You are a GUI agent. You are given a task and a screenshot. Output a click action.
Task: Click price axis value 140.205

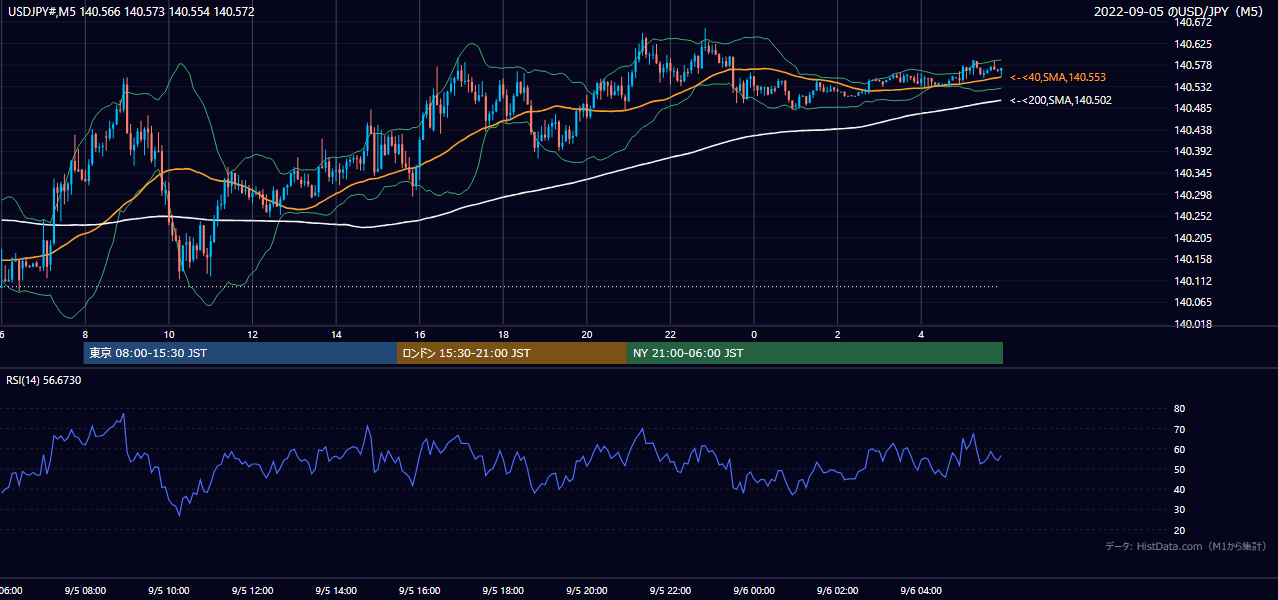pyautogui.click(x=1193, y=238)
